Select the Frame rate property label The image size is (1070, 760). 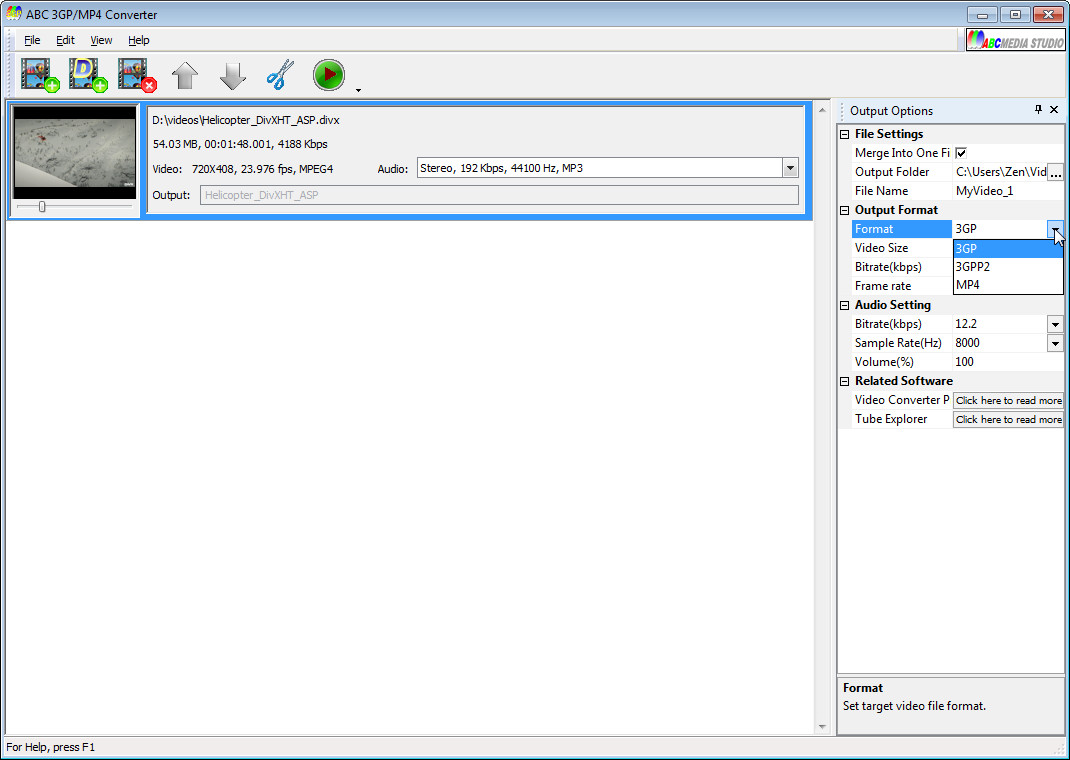tap(883, 286)
